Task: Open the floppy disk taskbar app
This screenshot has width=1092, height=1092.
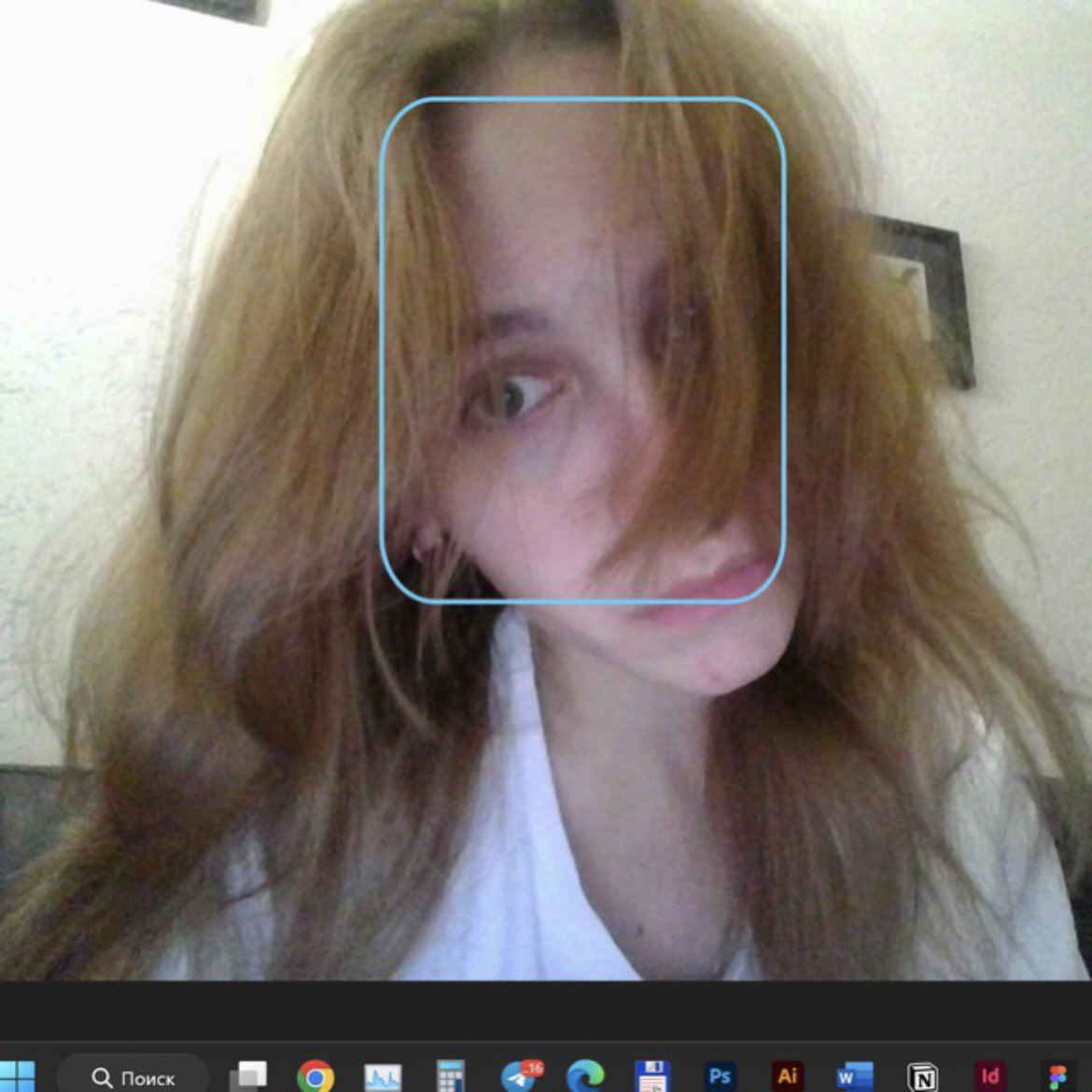Action: [652, 1077]
